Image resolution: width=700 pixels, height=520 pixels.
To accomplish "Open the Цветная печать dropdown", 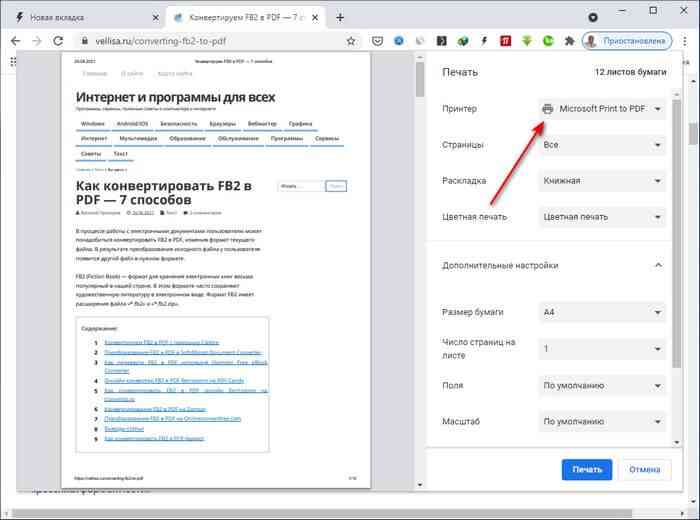I will pos(602,217).
